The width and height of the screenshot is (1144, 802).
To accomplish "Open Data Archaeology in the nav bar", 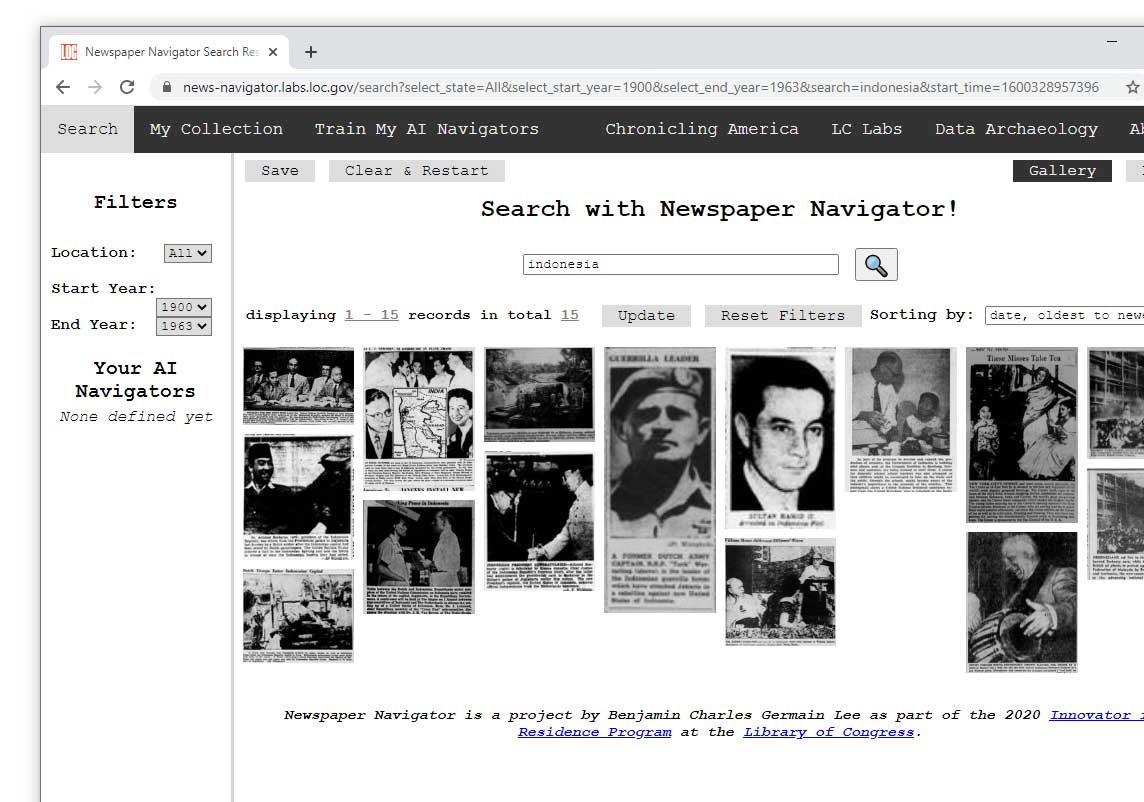I will click(1016, 129).
